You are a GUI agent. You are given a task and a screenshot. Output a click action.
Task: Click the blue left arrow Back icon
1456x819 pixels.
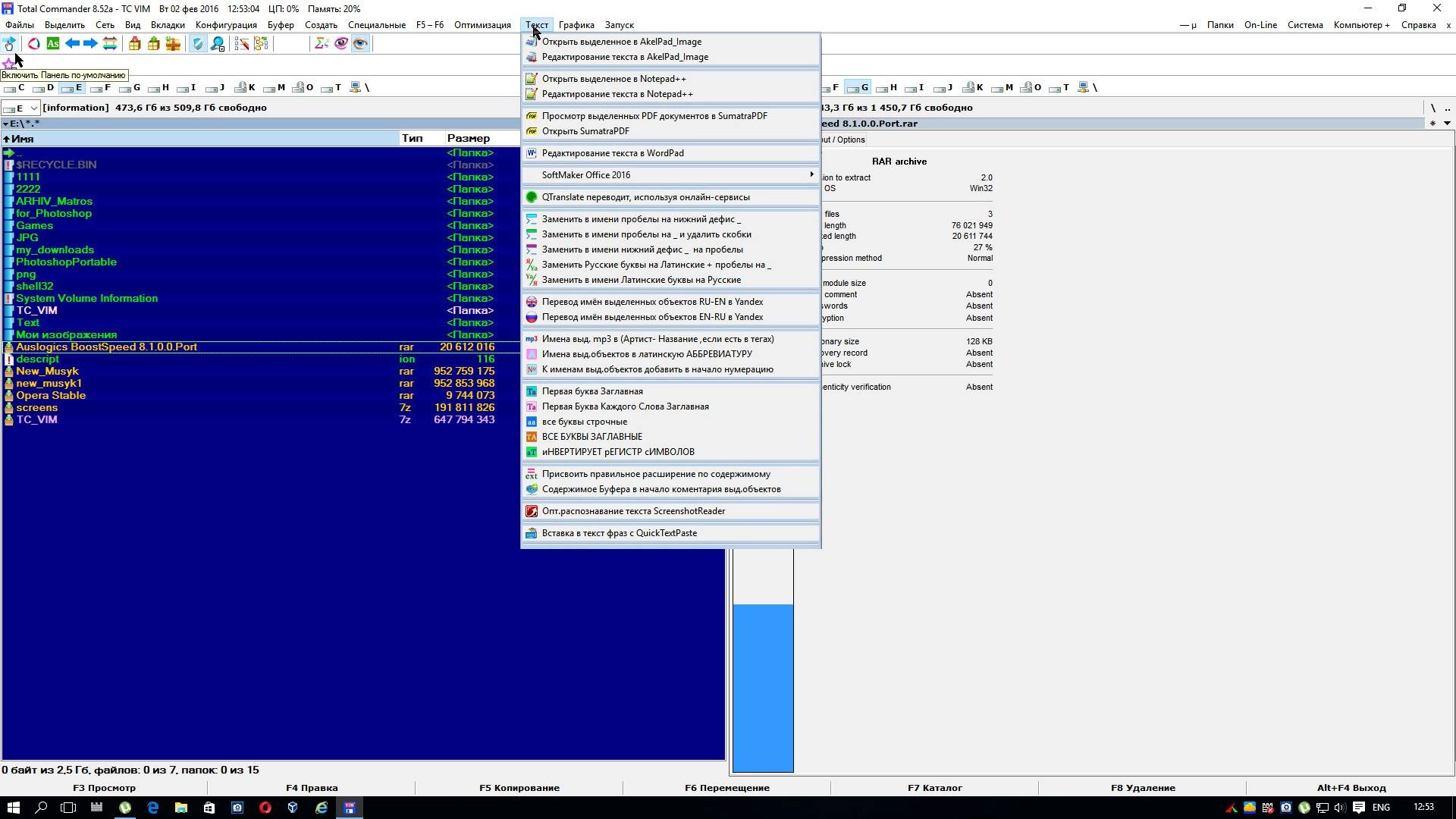coord(72,43)
